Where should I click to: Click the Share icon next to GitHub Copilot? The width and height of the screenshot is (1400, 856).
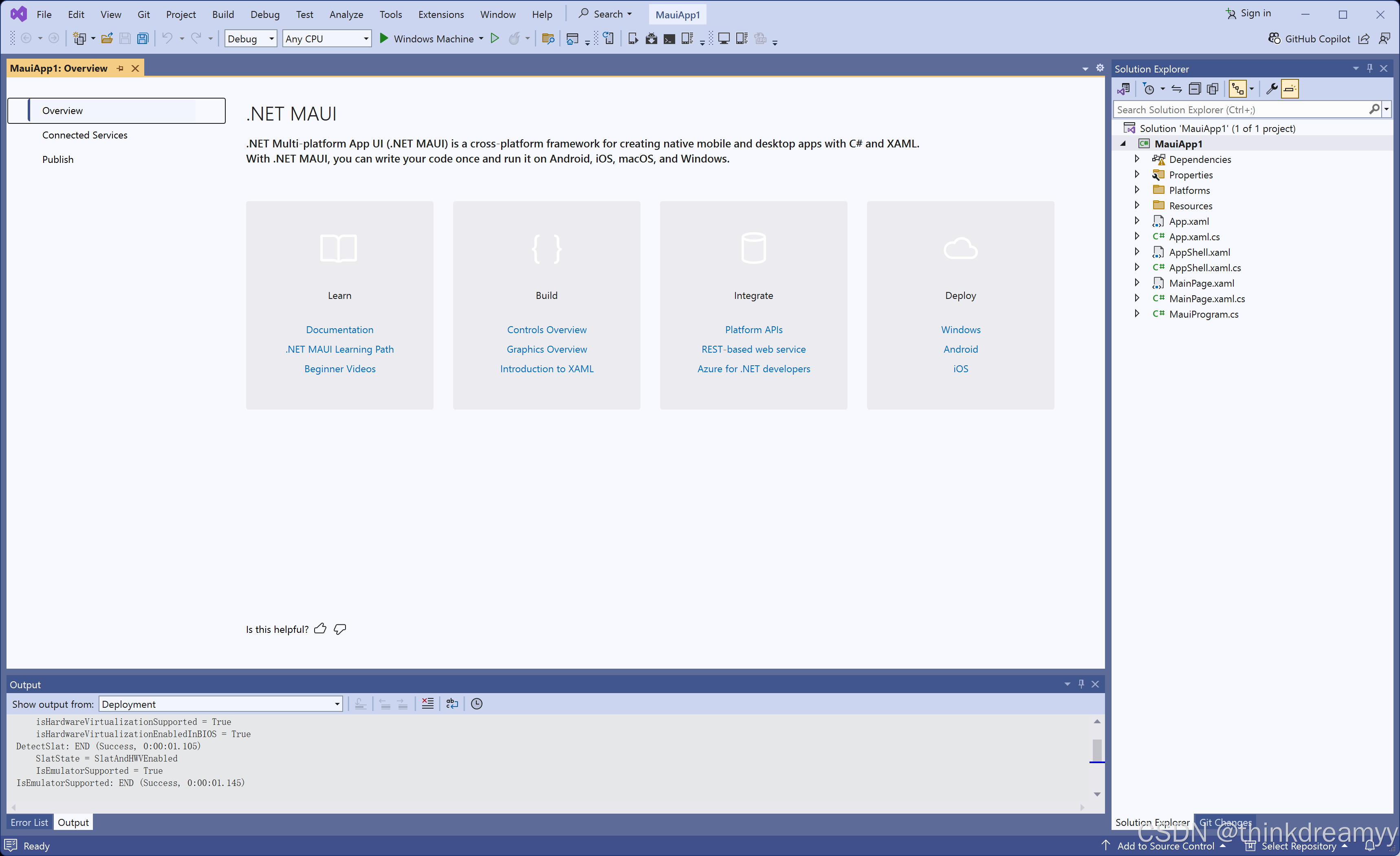[x=1364, y=39]
